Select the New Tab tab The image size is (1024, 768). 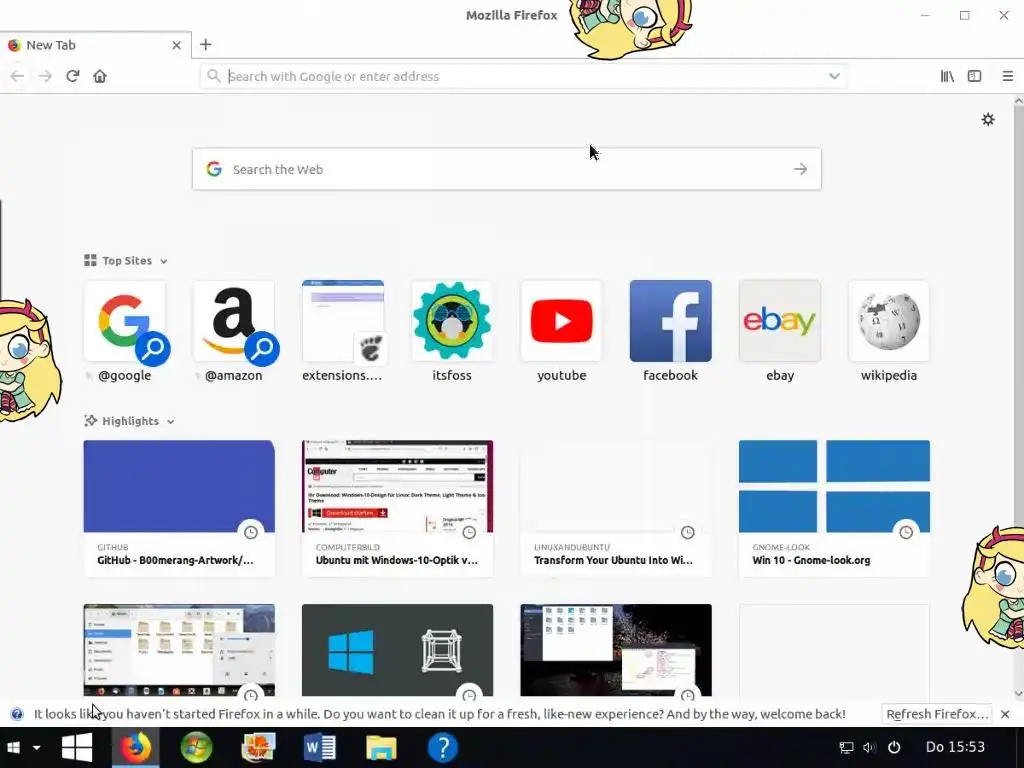pyautogui.click(x=95, y=45)
